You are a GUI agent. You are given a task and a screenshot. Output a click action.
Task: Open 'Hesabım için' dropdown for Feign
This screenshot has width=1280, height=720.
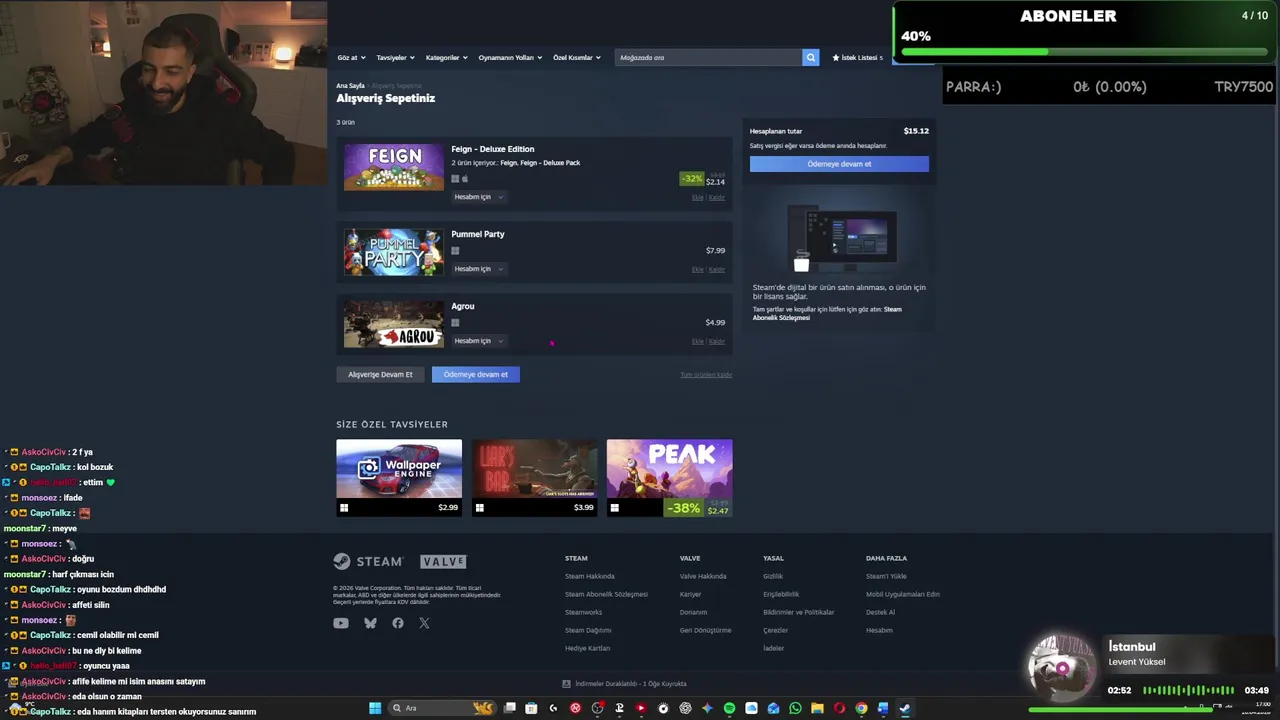pyautogui.click(x=479, y=197)
